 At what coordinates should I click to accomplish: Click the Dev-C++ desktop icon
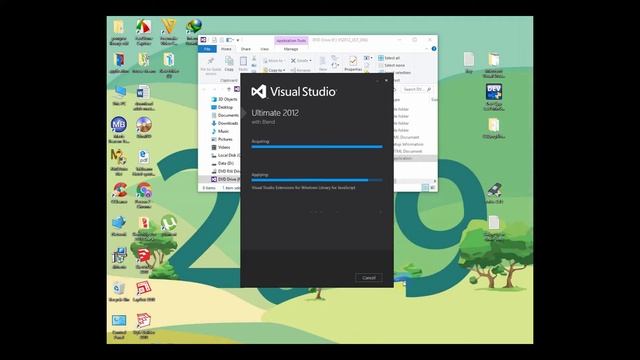pos(494,97)
